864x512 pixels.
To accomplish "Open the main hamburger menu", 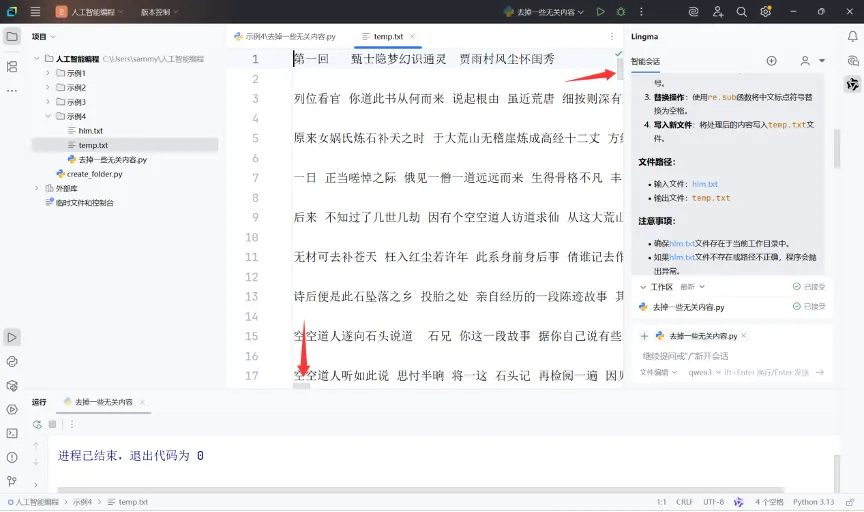I will click(35, 12).
